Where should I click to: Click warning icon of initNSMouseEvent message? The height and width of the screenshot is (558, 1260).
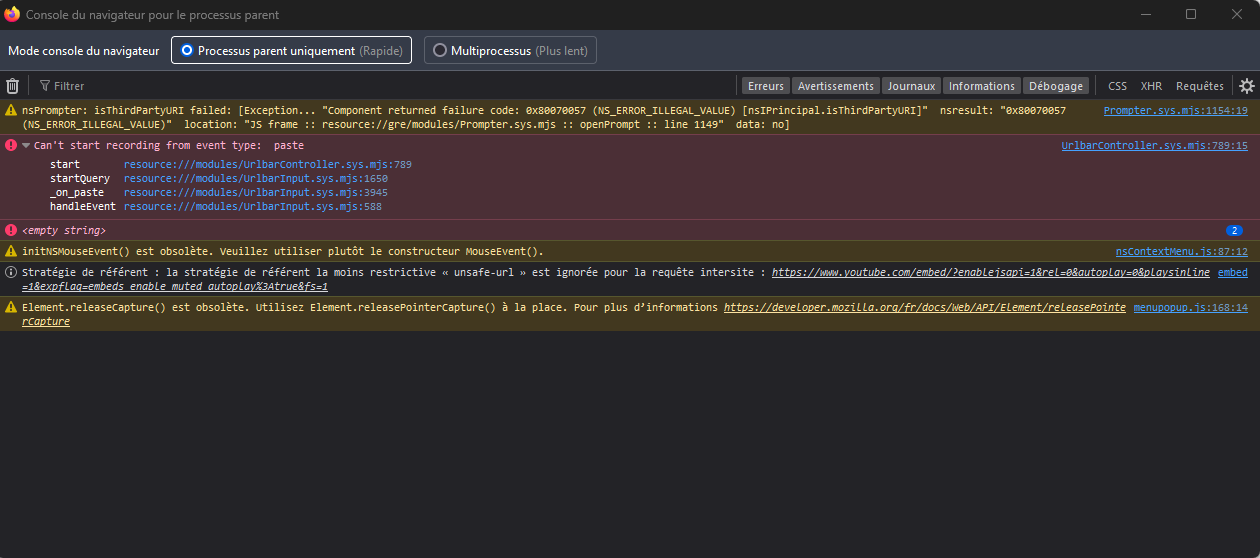(x=11, y=251)
